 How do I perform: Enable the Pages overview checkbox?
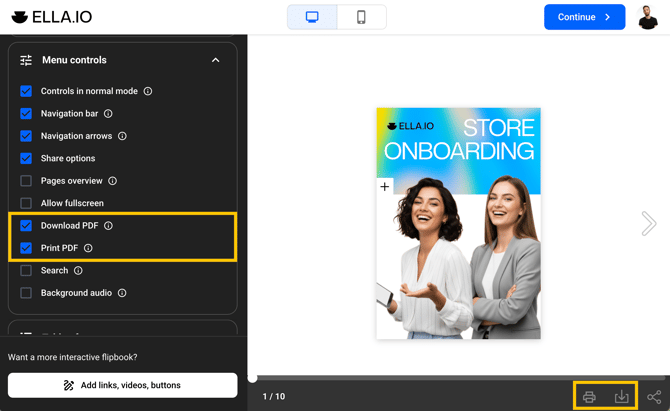pos(26,181)
